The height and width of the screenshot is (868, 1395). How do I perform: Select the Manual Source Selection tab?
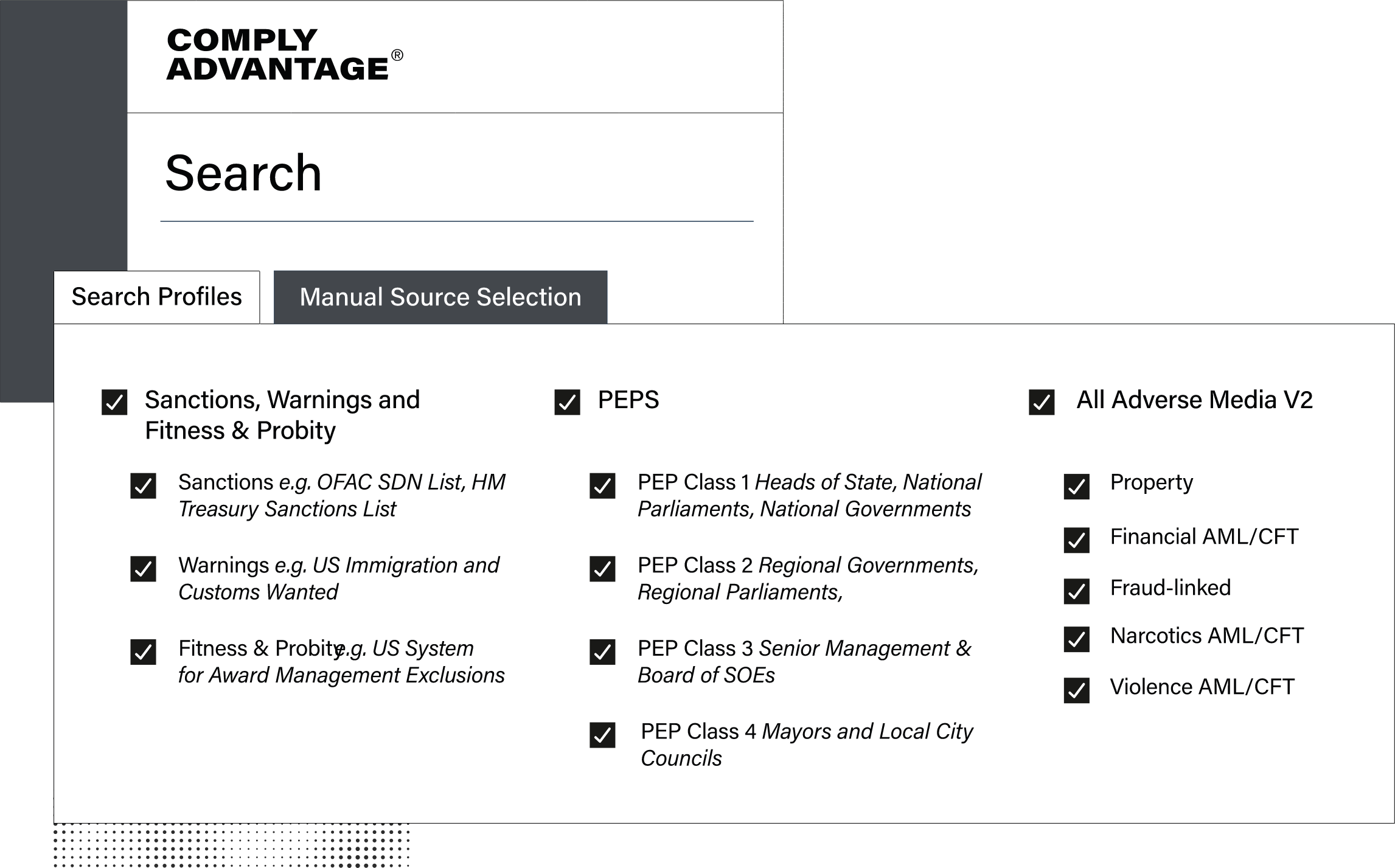point(440,297)
